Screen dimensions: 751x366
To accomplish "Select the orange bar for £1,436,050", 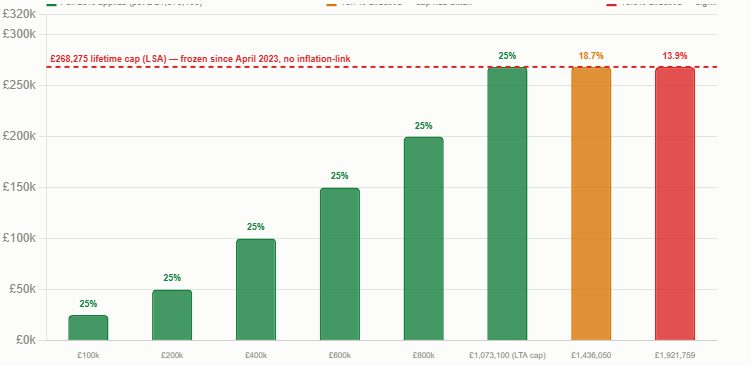I will tap(591, 204).
